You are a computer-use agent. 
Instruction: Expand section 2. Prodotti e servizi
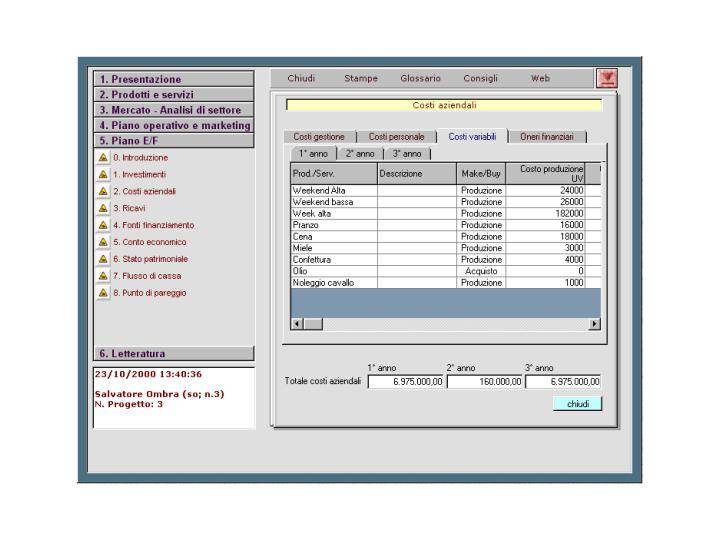[x=174, y=95]
